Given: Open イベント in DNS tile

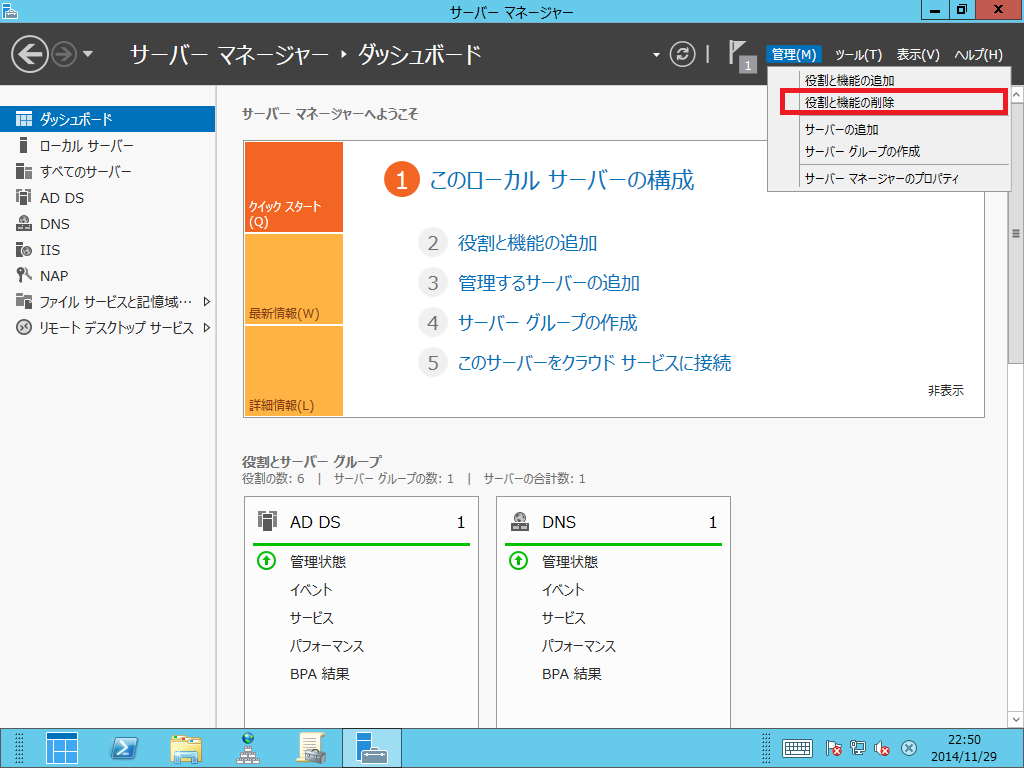Looking at the screenshot, I should [x=564, y=590].
